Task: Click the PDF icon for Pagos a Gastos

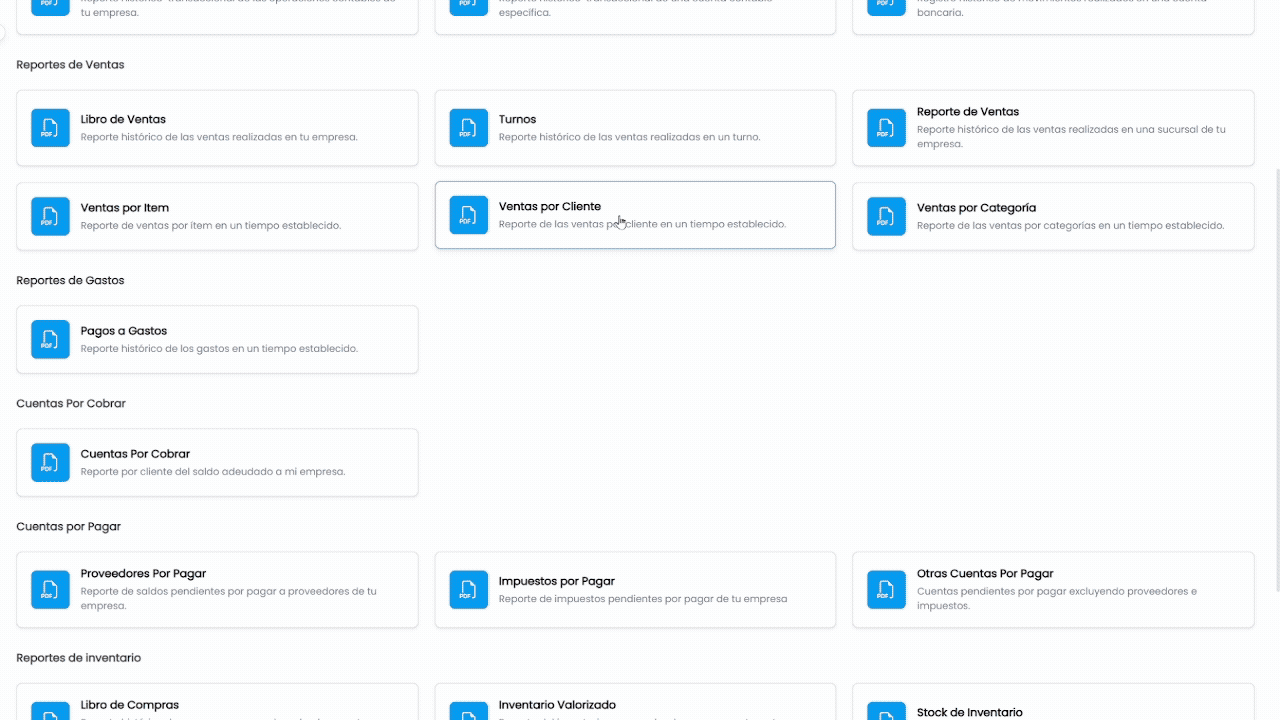Action: (x=50, y=339)
